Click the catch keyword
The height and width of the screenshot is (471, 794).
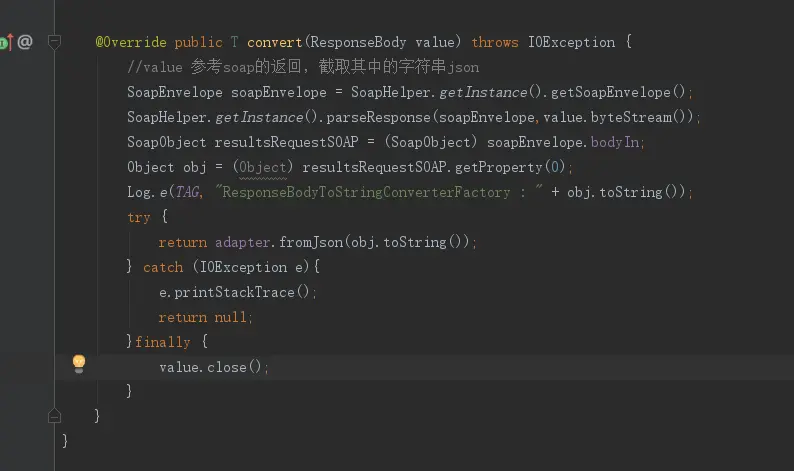pos(163,267)
